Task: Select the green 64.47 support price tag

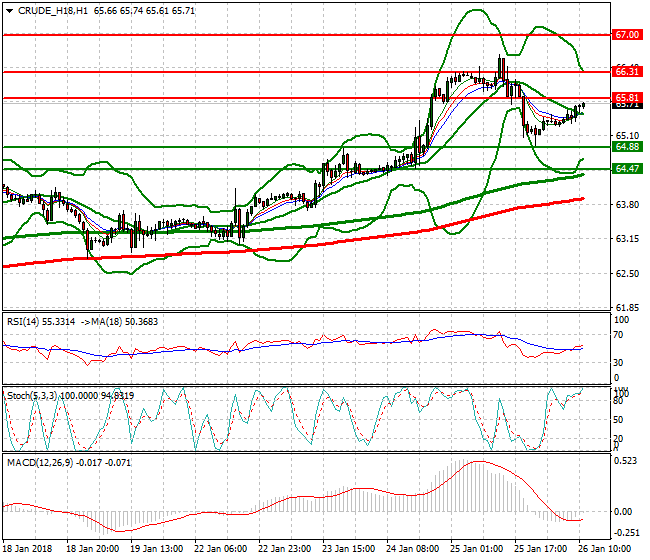Action: [628, 169]
